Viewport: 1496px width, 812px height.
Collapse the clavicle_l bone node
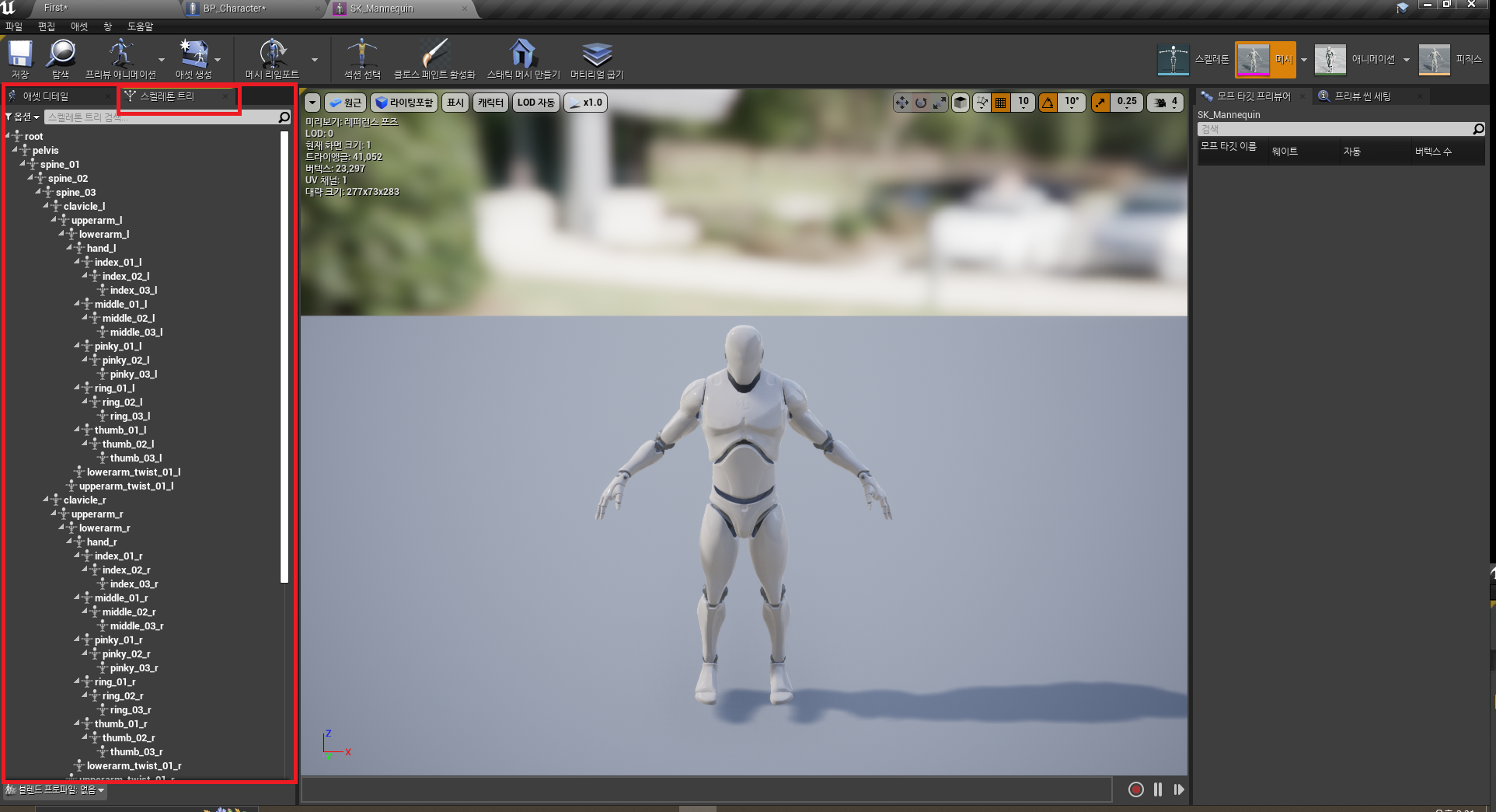[46, 206]
